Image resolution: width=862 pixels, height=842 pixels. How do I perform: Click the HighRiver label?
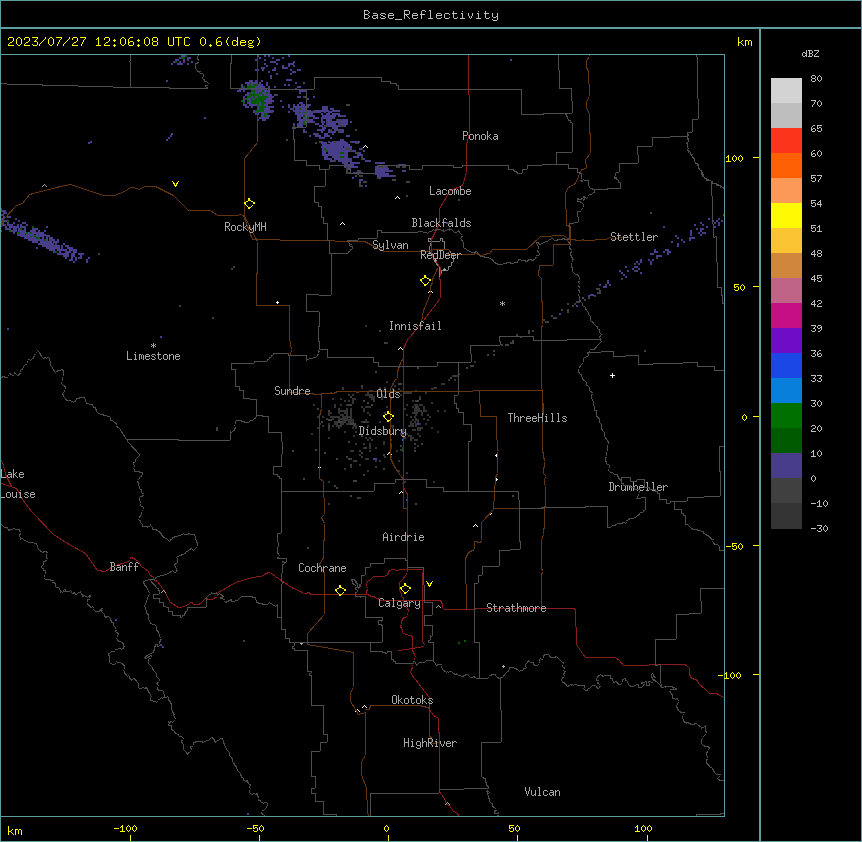pyautogui.click(x=430, y=743)
